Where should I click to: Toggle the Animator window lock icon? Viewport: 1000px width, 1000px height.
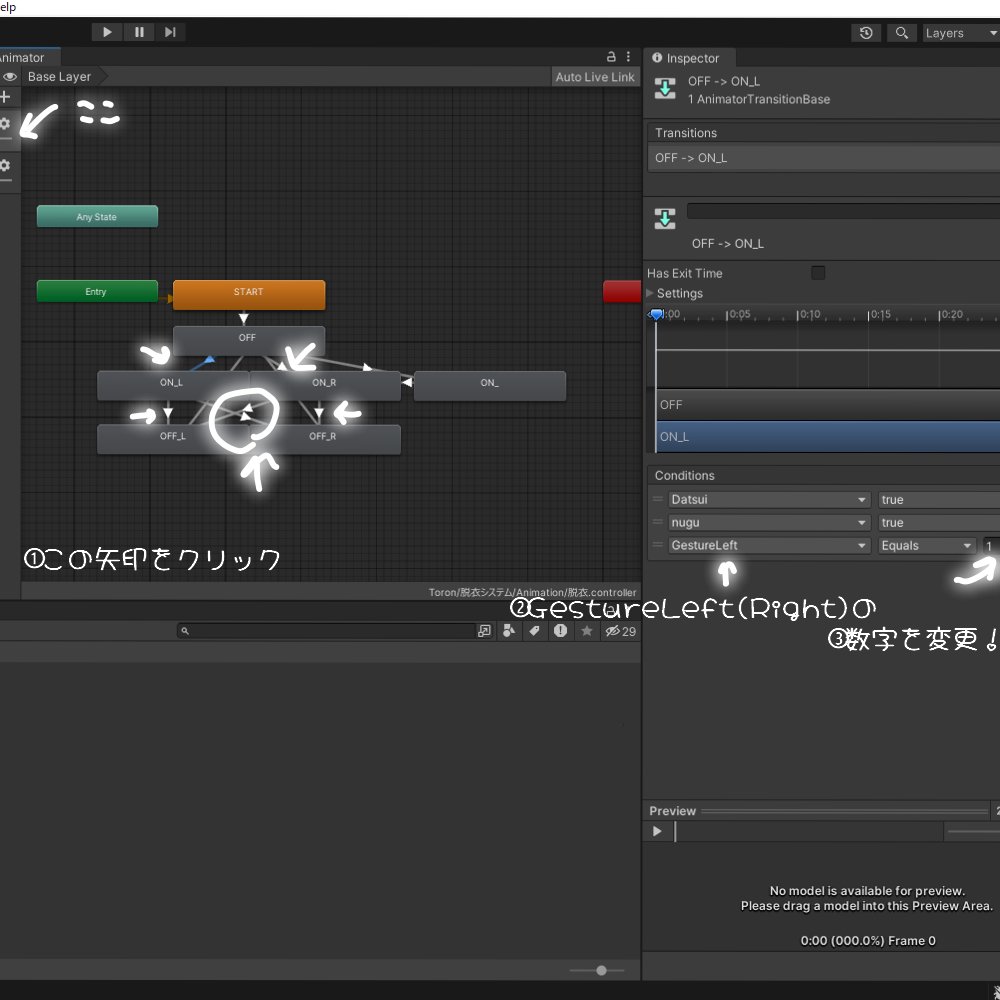point(610,57)
